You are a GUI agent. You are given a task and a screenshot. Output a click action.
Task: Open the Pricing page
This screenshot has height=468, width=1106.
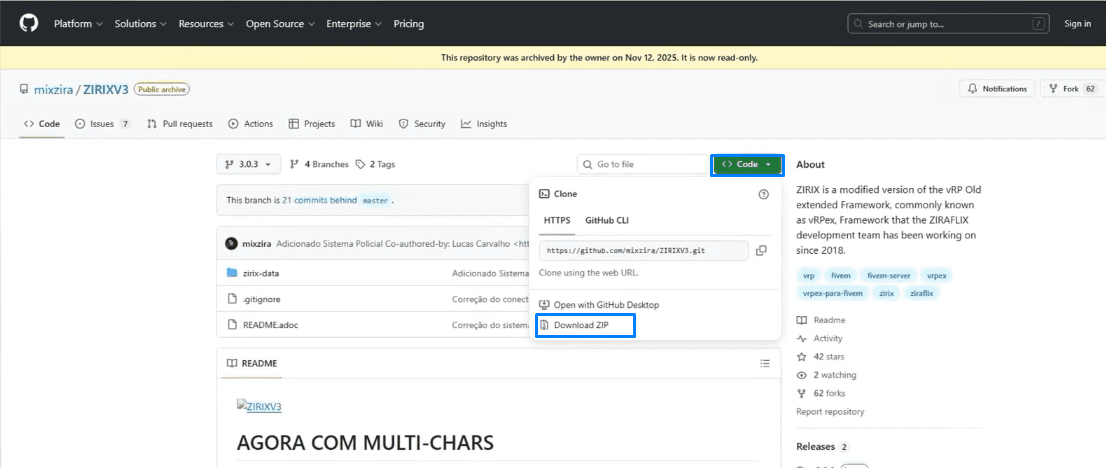coord(408,23)
